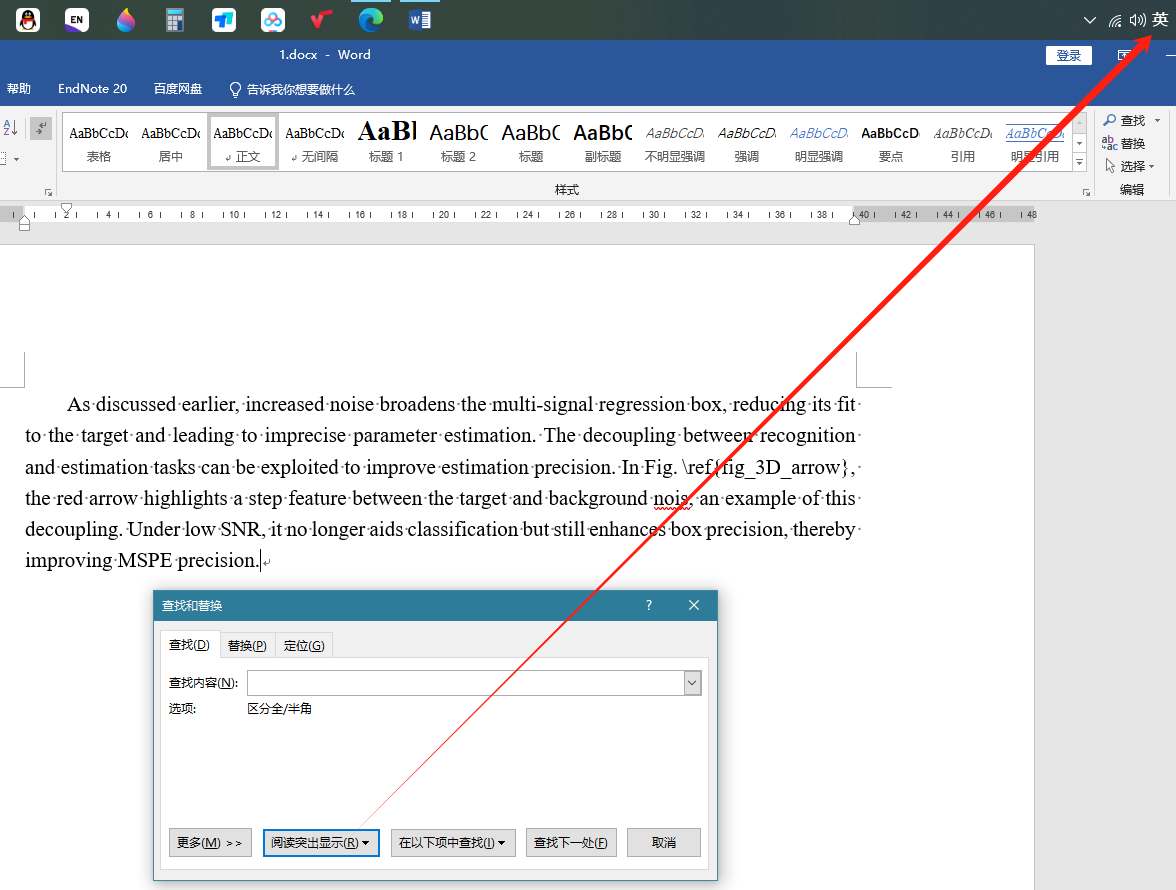This screenshot has height=890, width=1176.
Task: Switch to Word in the taskbar
Action: (420, 19)
